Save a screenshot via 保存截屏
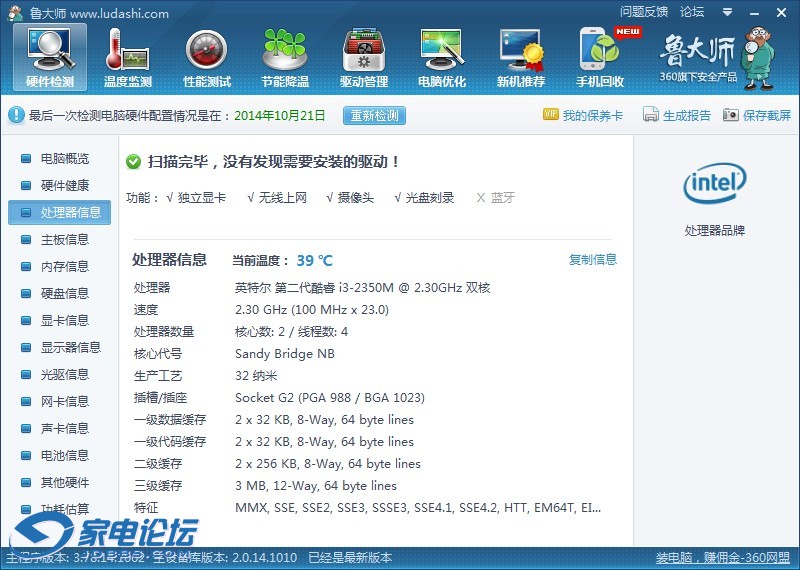 pyautogui.click(x=757, y=116)
